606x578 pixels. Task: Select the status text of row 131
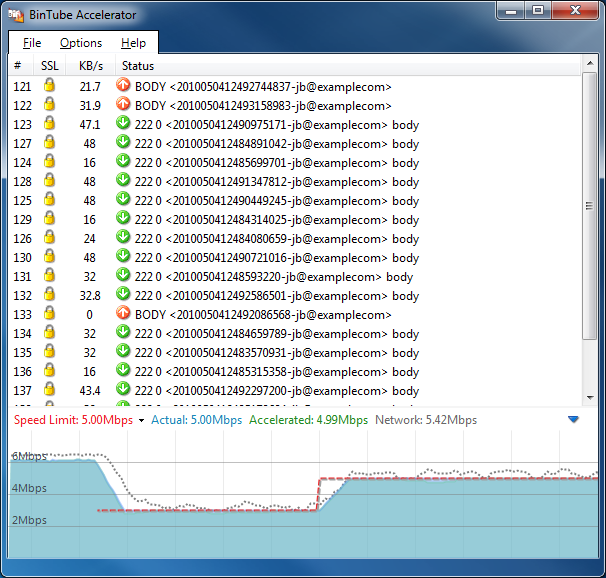click(274, 277)
